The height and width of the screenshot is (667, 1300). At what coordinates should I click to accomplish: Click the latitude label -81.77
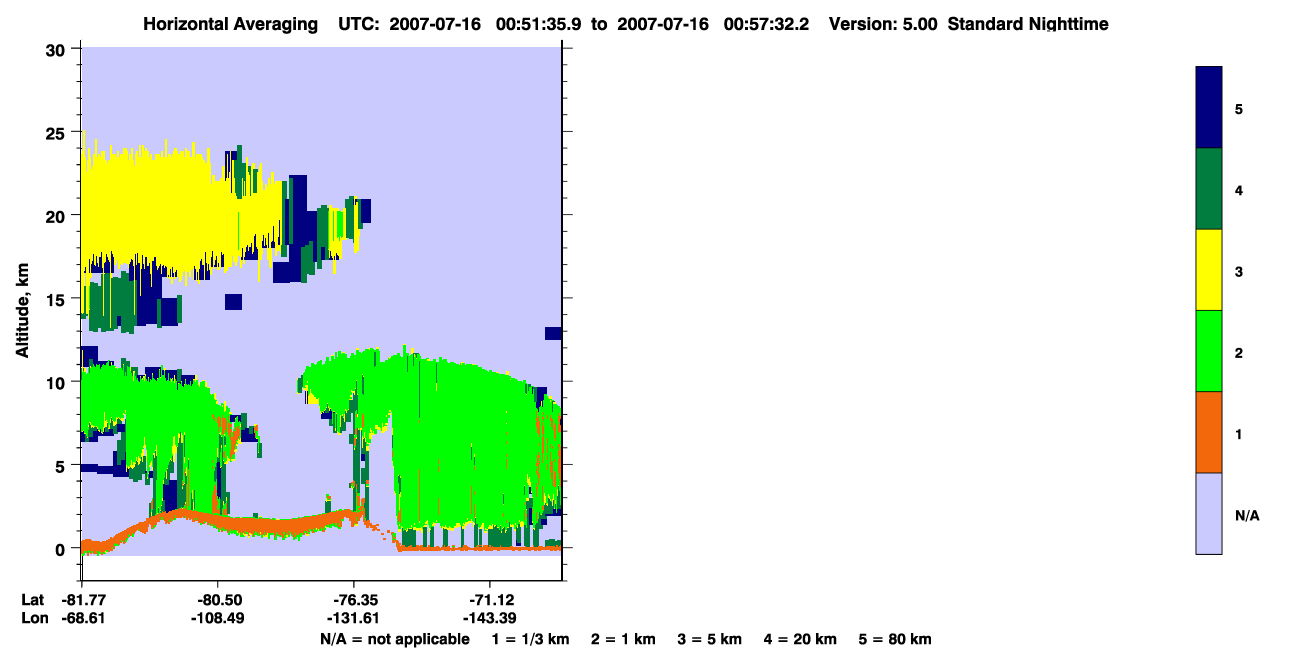83,600
